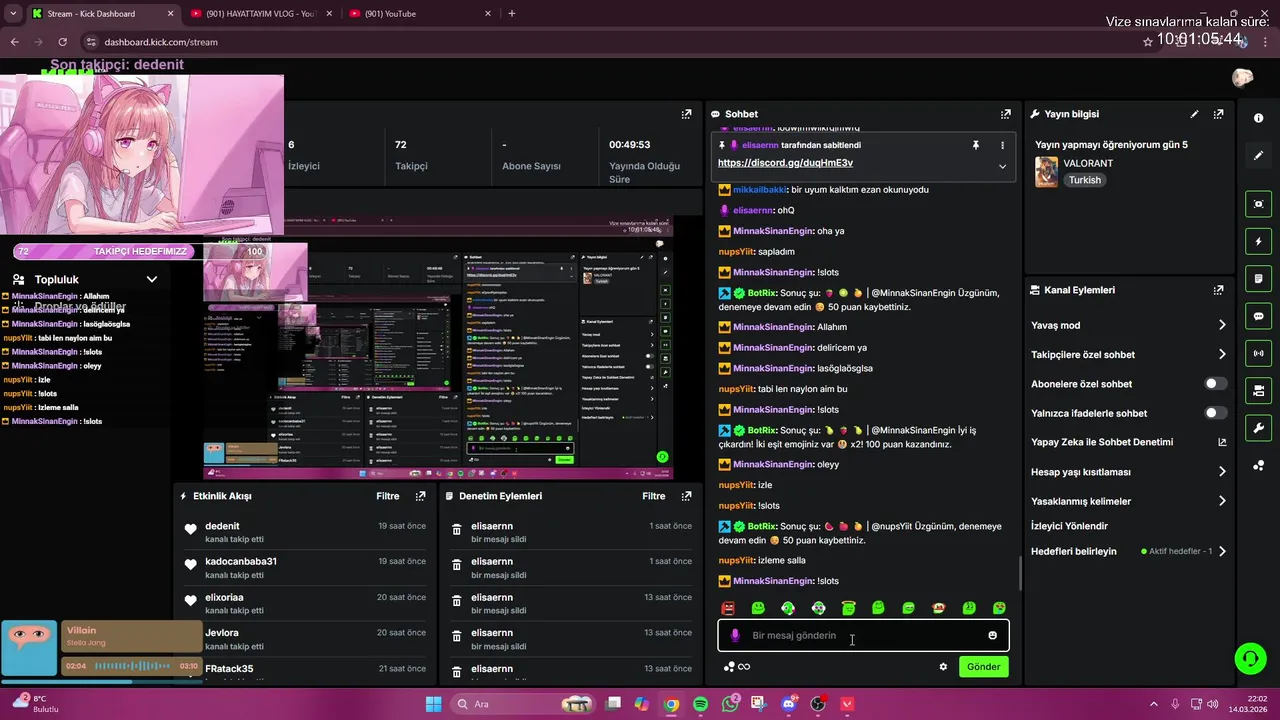
Task: Expand Yavaş mod options
Action: [1222, 325]
